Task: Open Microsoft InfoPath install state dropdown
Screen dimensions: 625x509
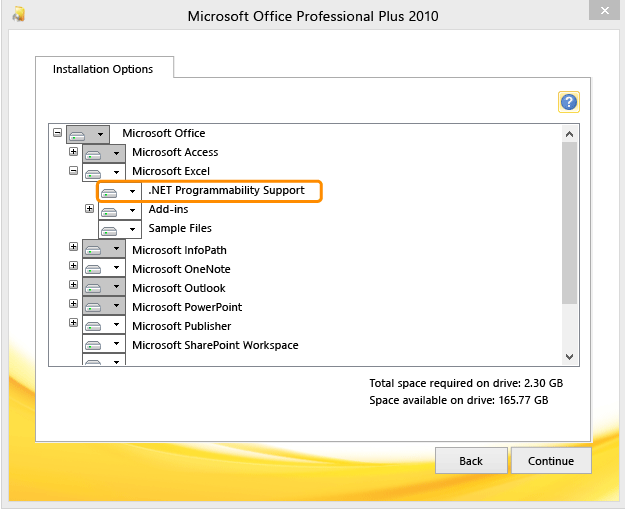Action: pos(104,249)
